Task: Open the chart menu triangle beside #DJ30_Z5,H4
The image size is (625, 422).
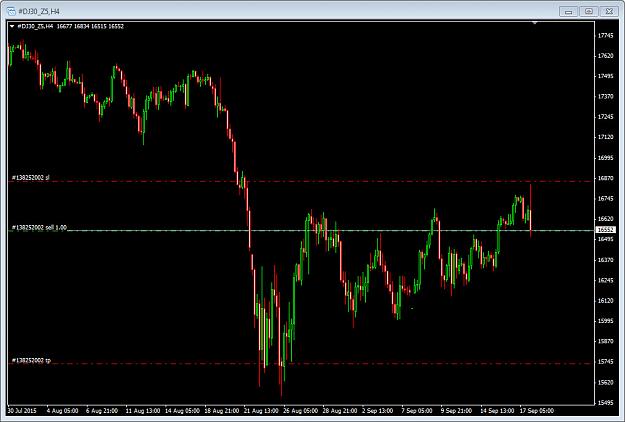Action: [12, 26]
